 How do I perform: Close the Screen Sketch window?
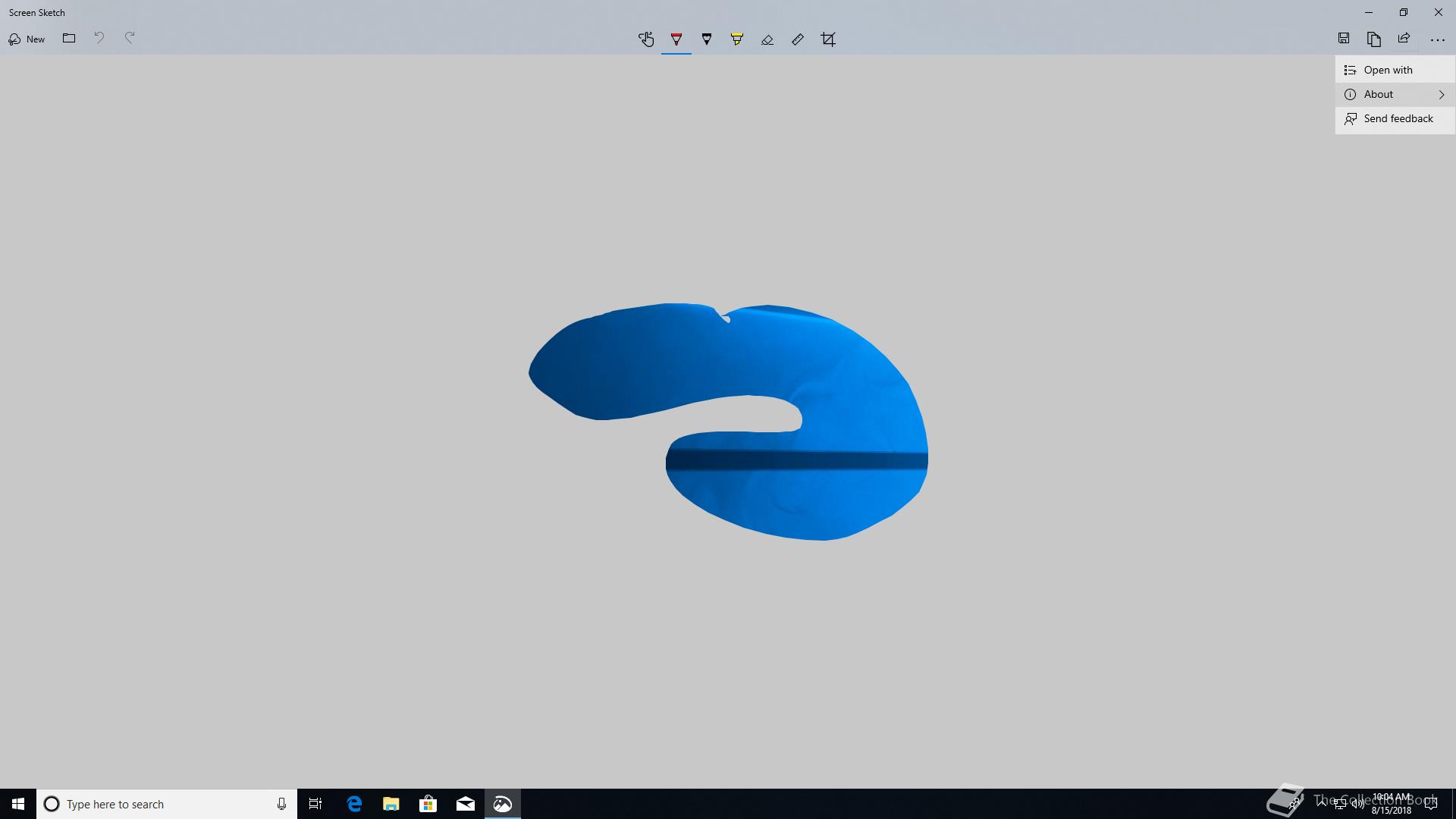click(1439, 12)
